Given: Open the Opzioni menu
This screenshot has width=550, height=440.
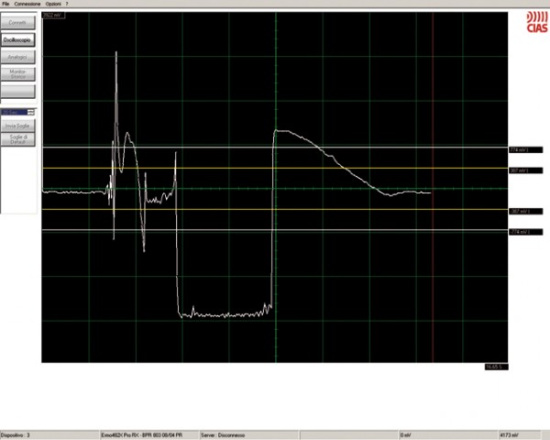Looking at the screenshot, I should pyautogui.click(x=53, y=4).
